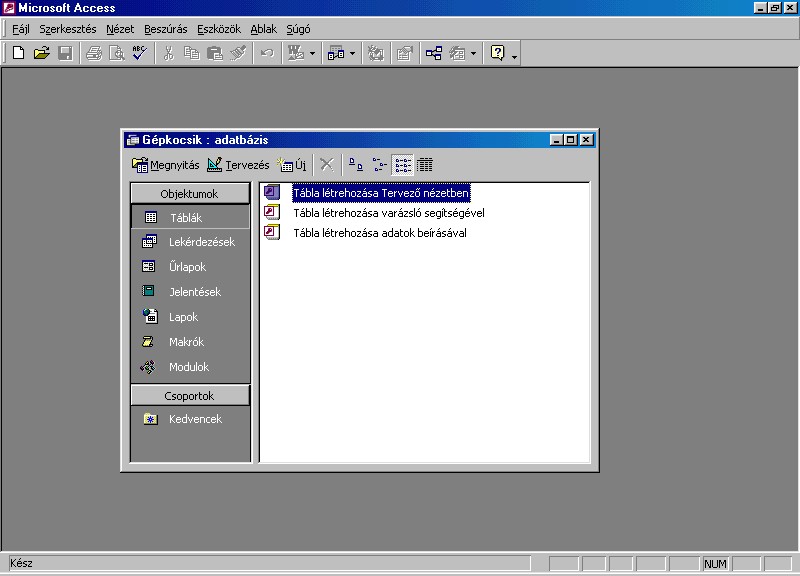Select Tábla létrehozása varázsló segítségével

coord(388,213)
